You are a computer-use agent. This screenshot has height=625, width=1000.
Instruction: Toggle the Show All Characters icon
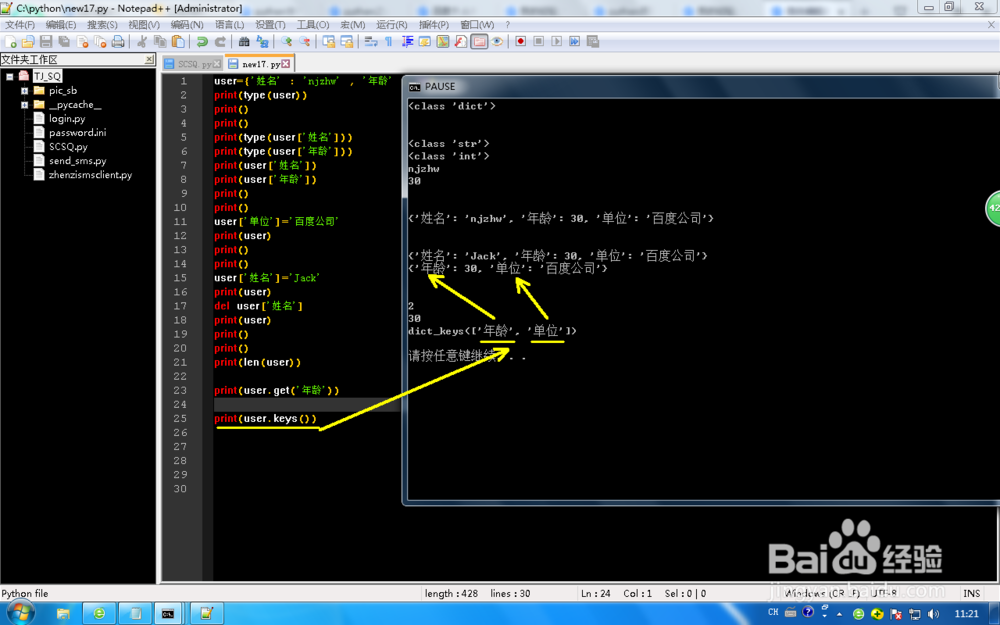[x=388, y=42]
